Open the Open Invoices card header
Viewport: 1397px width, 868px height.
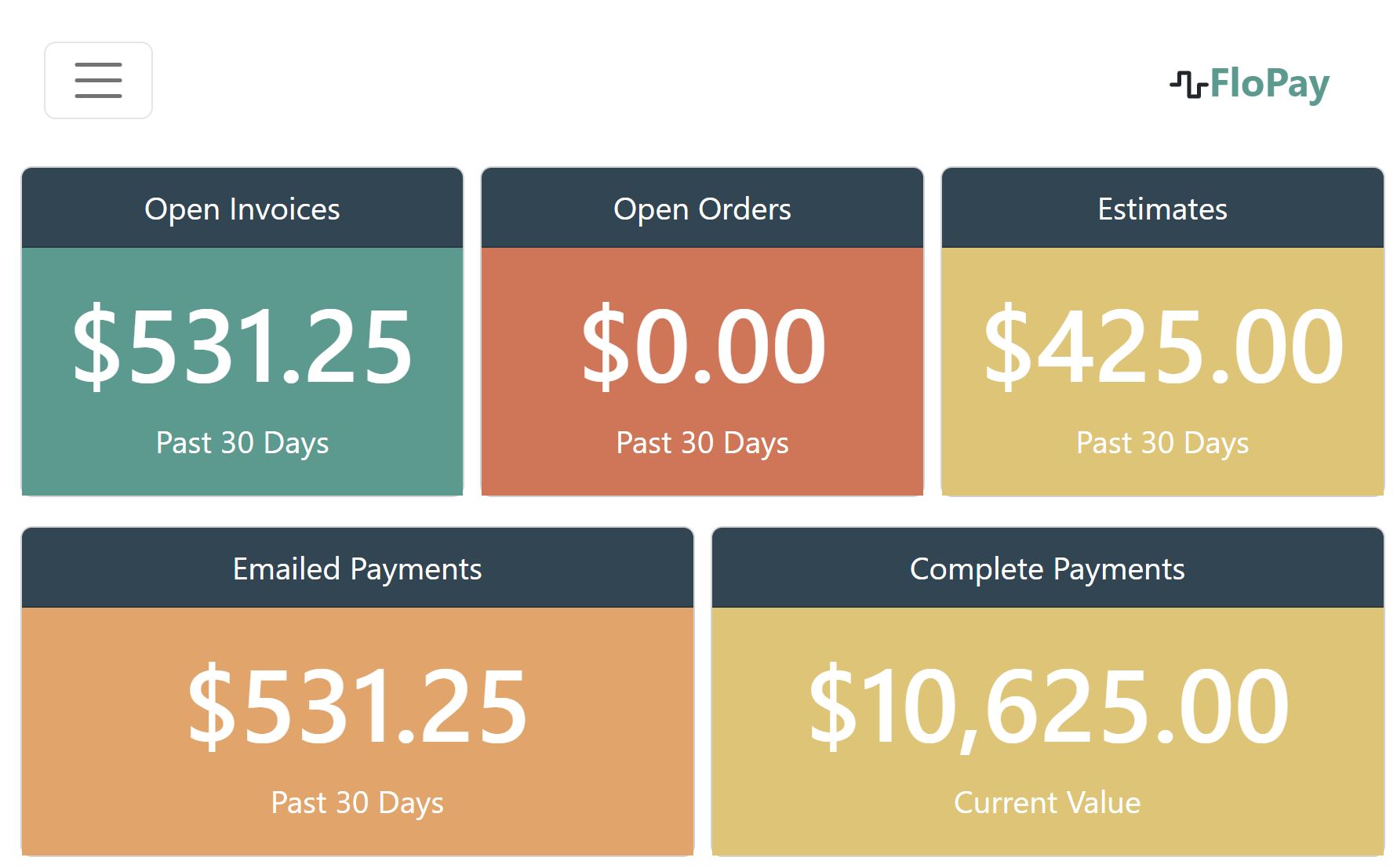242,209
